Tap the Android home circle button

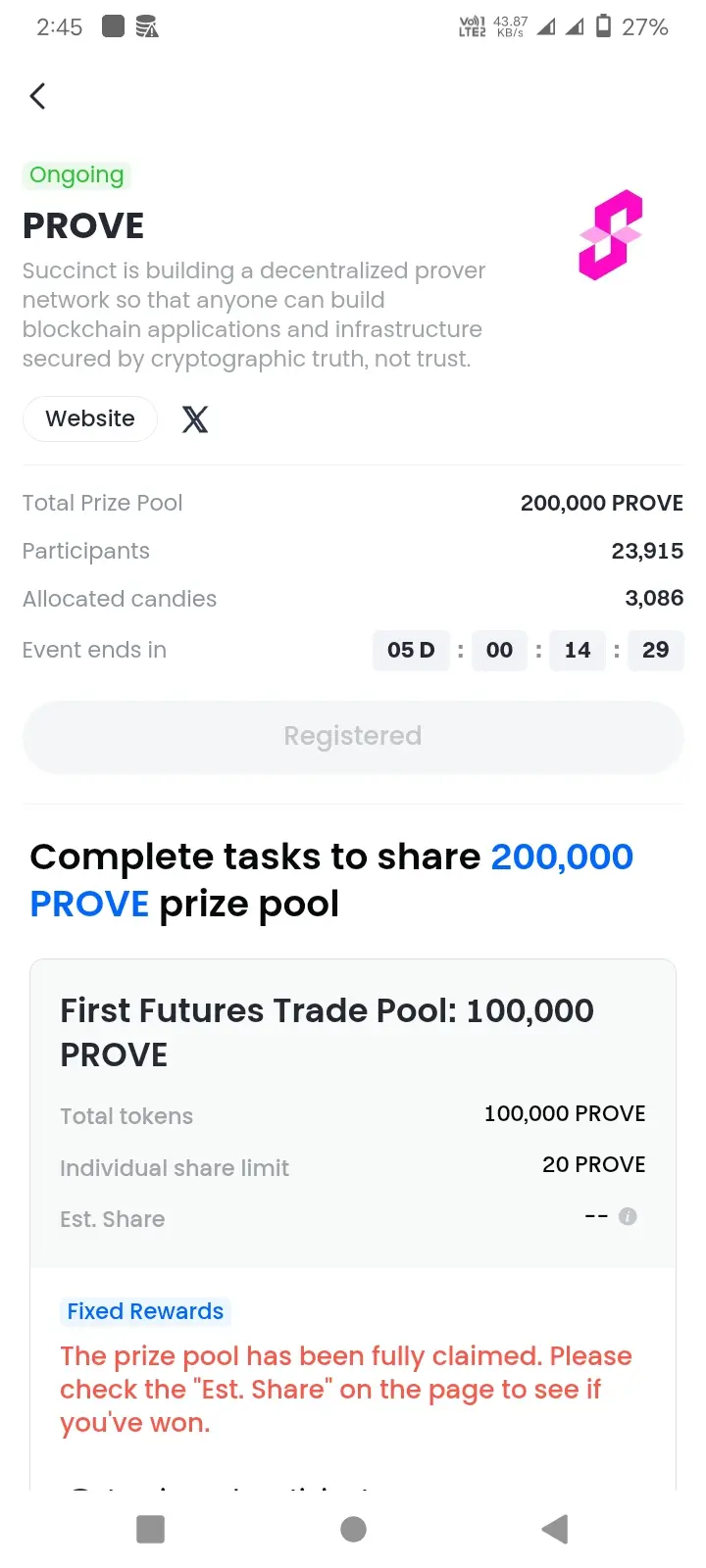pyautogui.click(x=353, y=1529)
